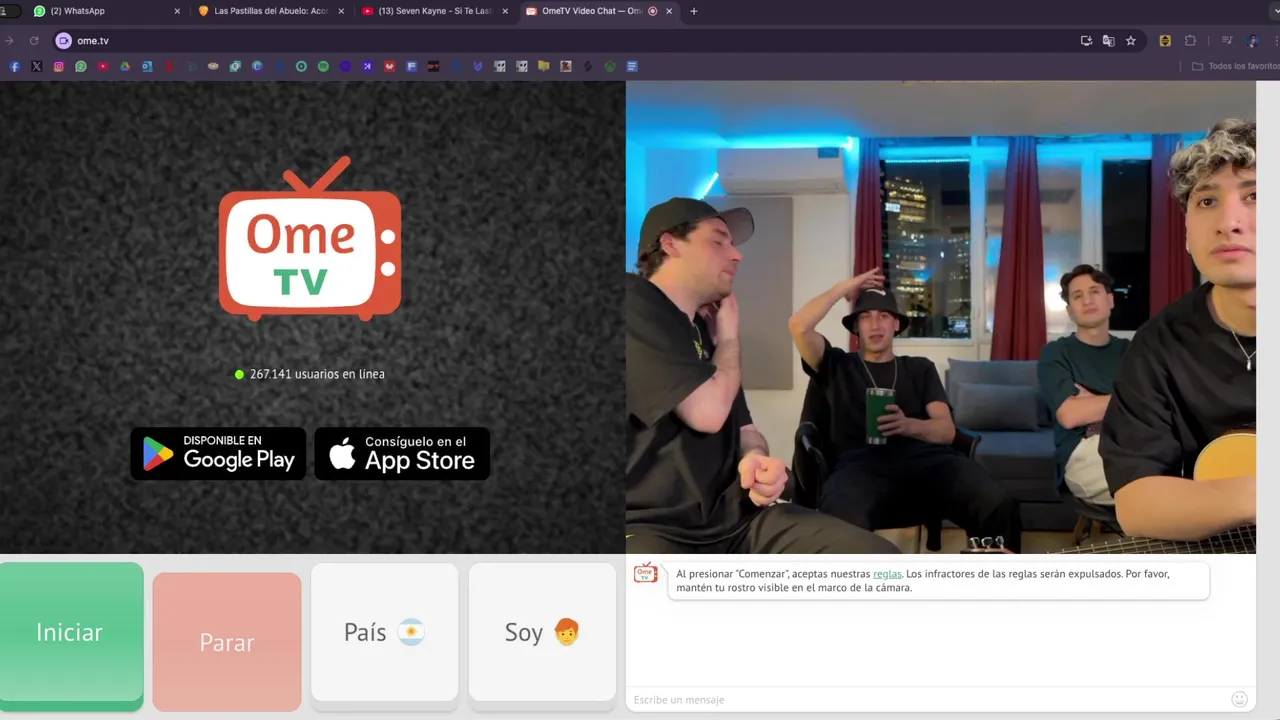Open the media controls icon
Image resolution: width=1280 pixels, height=720 pixels.
coord(1227,41)
